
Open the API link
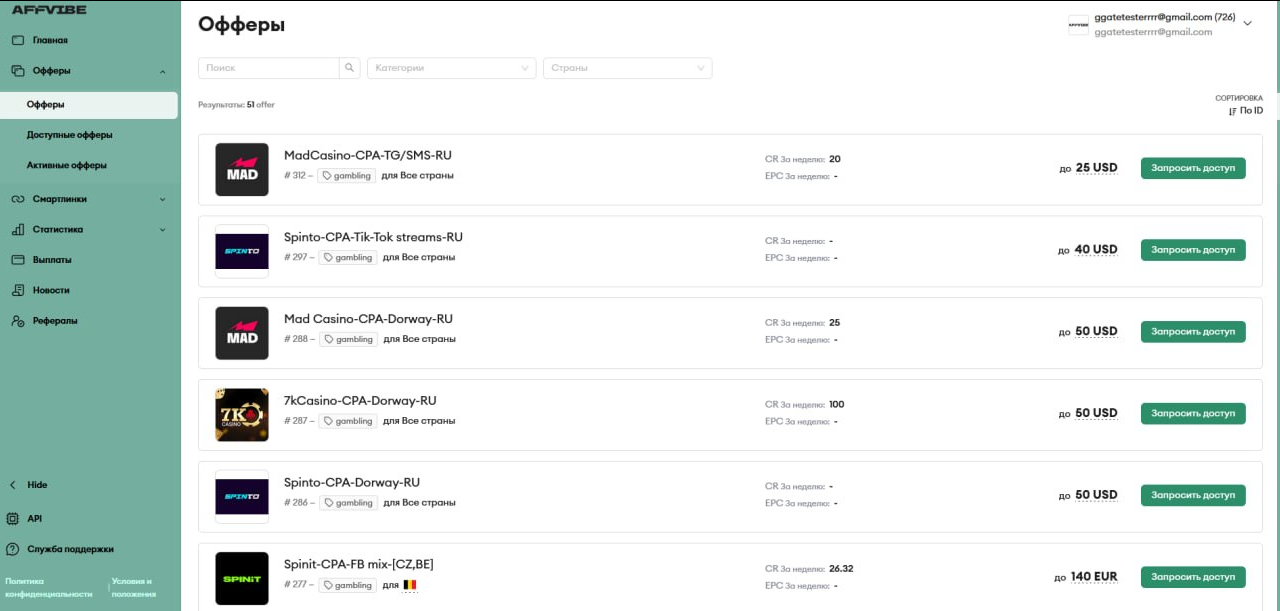click(35, 519)
